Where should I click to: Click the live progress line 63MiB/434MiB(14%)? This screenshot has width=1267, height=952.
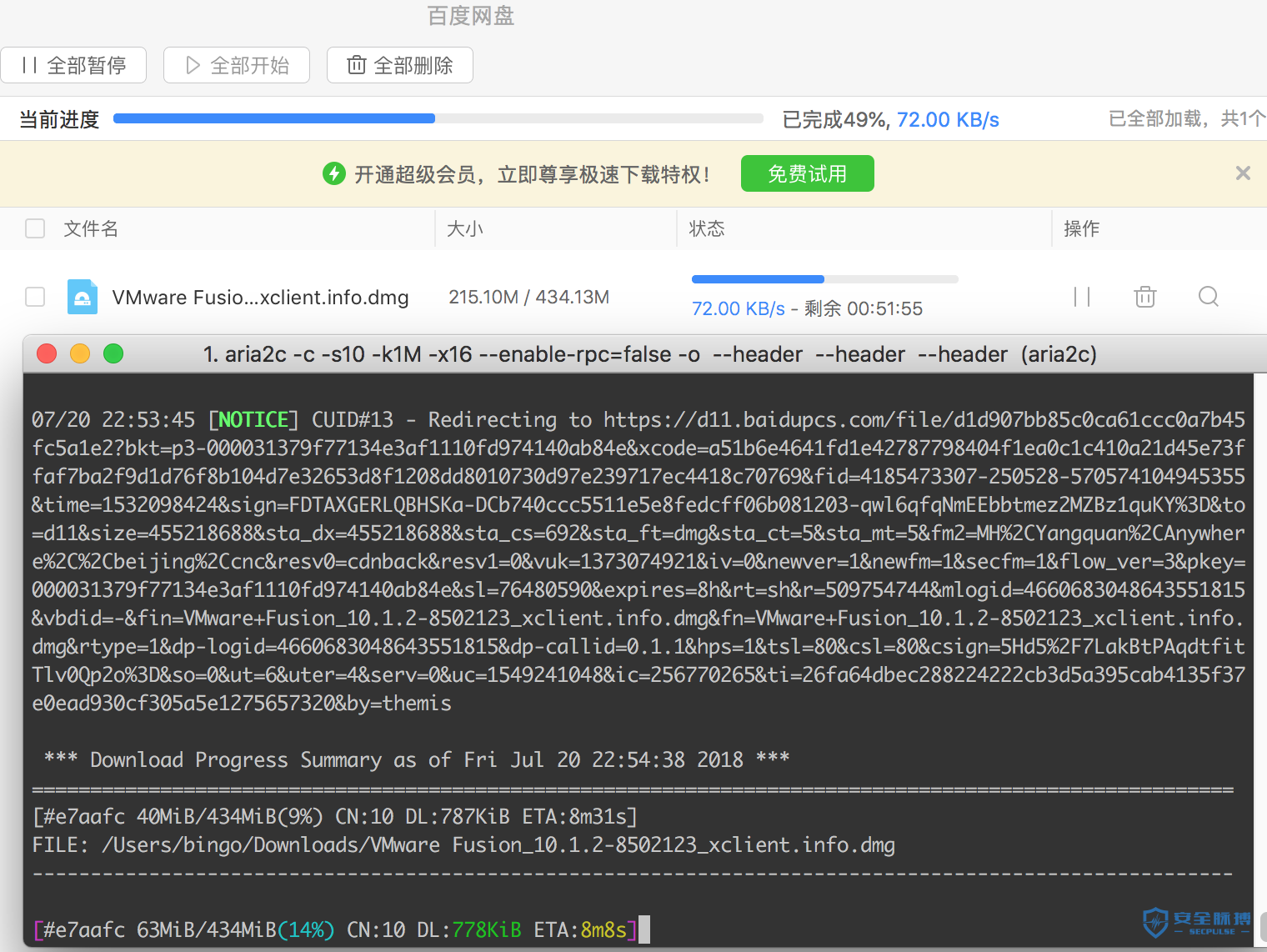pyautogui.click(x=335, y=929)
